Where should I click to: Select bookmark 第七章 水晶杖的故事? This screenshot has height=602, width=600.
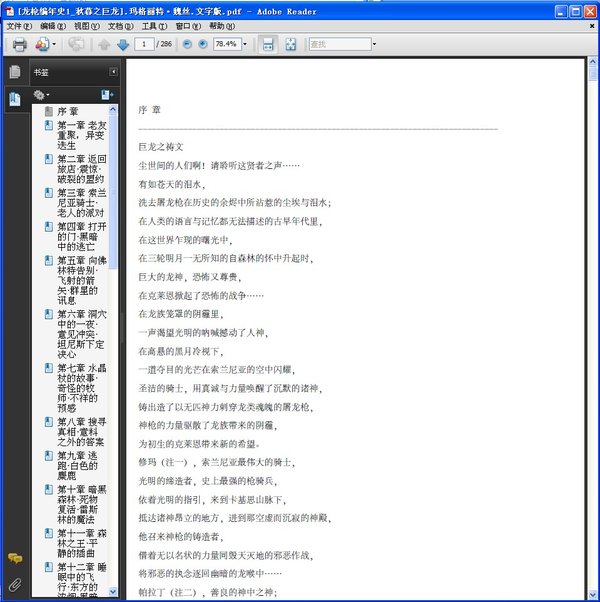click(82, 388)
